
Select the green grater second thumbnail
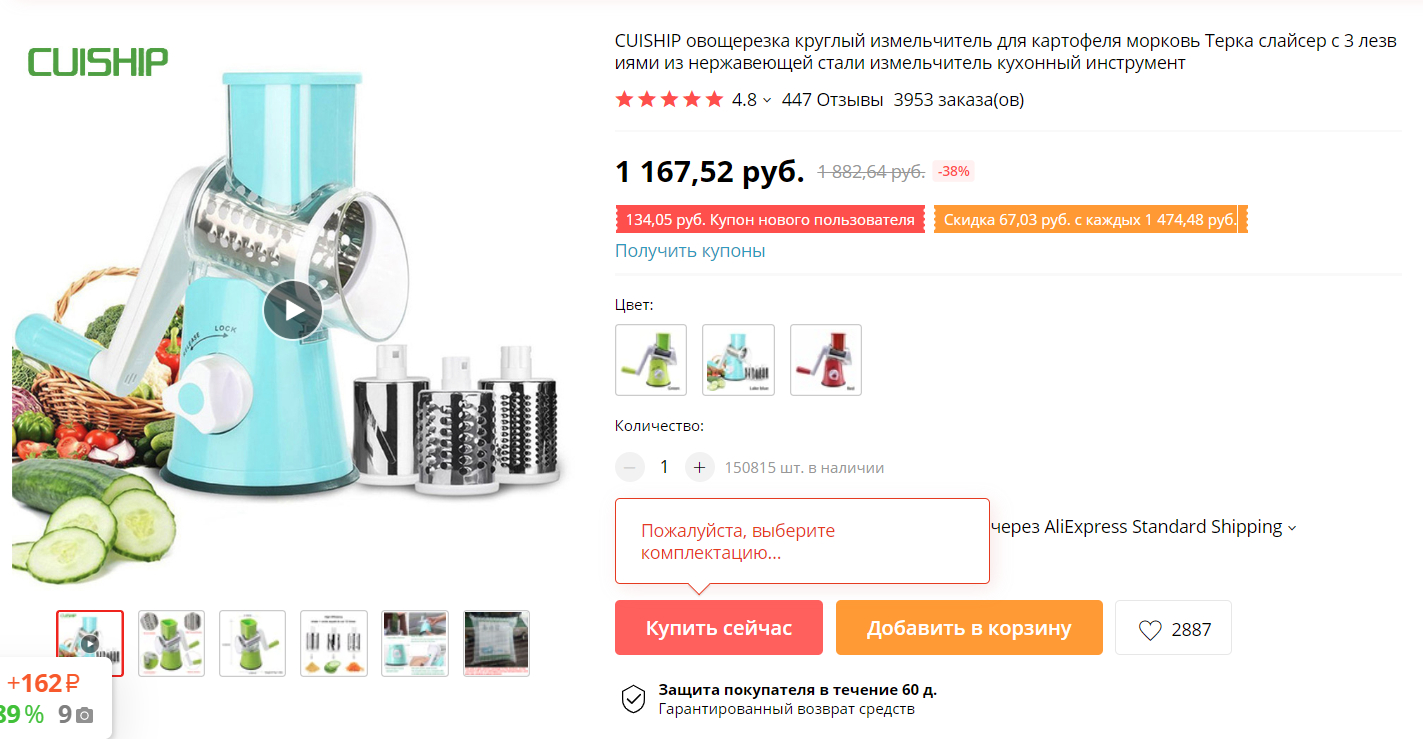click(171, 643)
